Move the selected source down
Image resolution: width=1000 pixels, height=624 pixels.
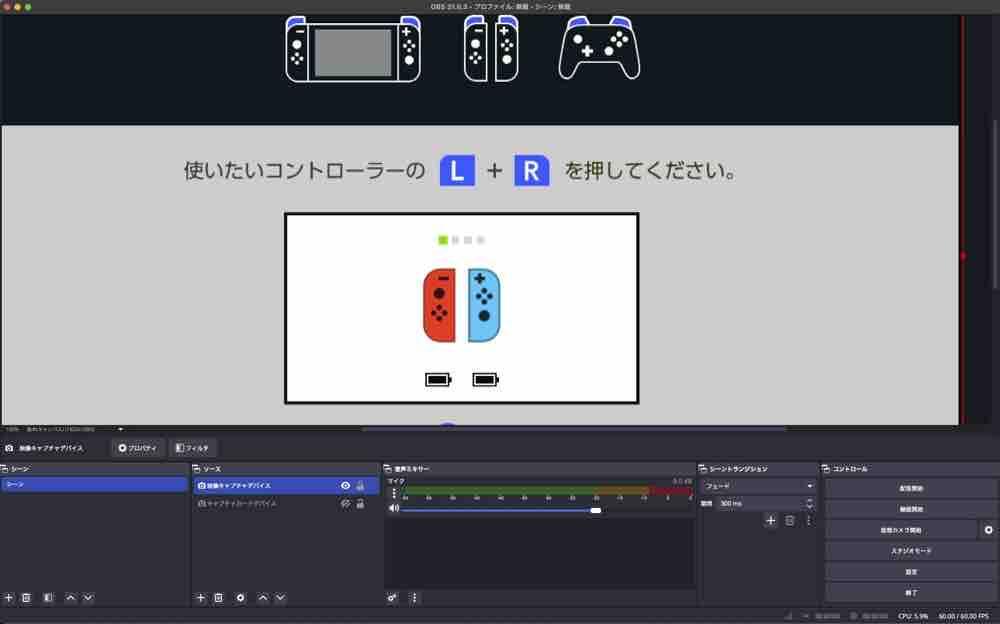[280, 598]
